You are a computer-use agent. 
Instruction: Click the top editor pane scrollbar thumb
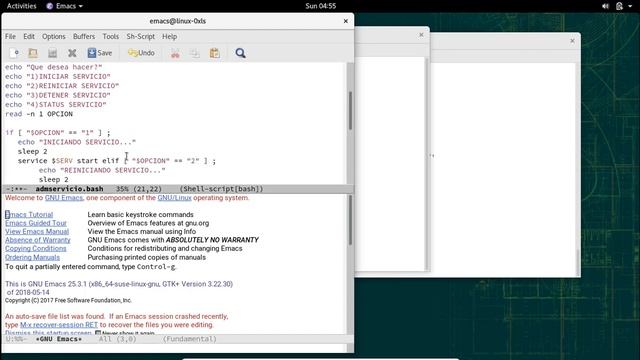coord(350,111)
